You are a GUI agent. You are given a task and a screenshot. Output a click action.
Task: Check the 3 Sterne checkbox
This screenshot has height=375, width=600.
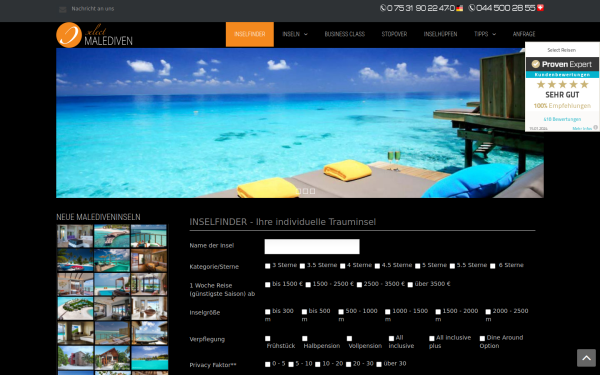[267, 266]
